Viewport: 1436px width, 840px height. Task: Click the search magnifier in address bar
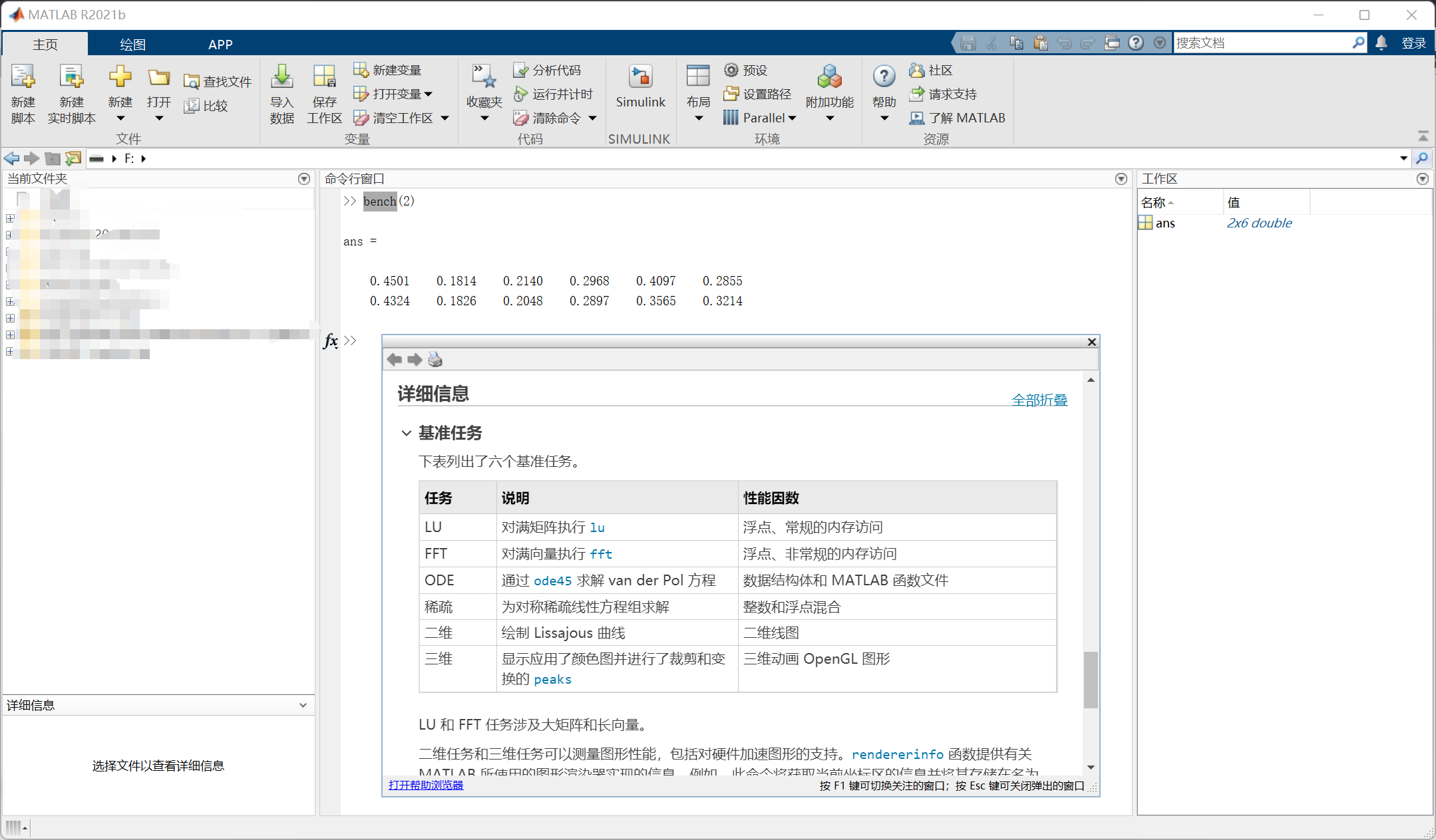1422,158
